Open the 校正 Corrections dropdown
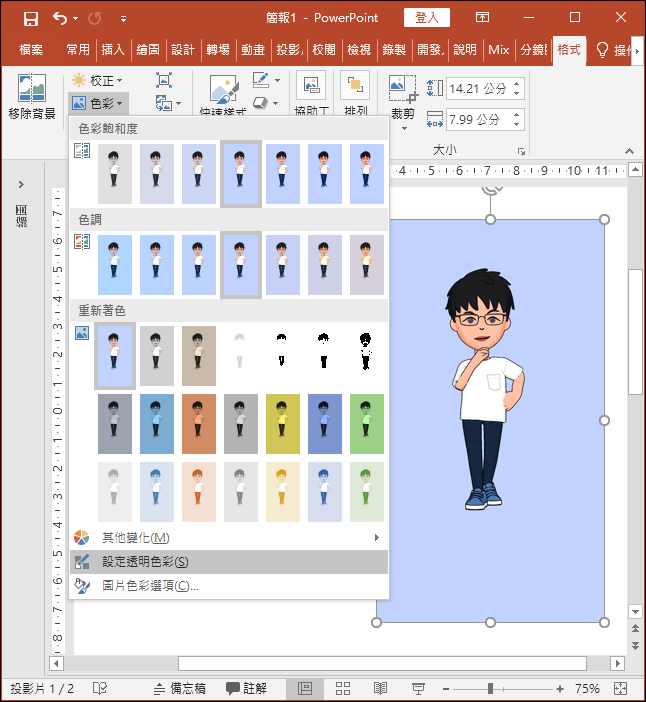Image resolution: width=646 pixels, height=702 pixels. [98, 81]
